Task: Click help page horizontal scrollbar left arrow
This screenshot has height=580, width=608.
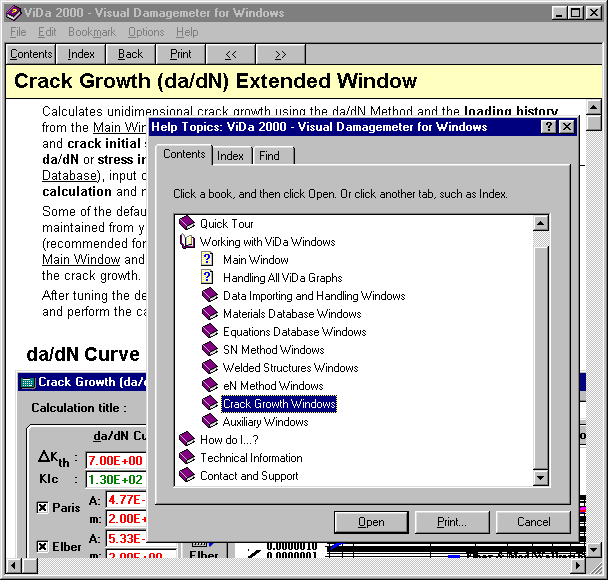Action: pos(14,566)
